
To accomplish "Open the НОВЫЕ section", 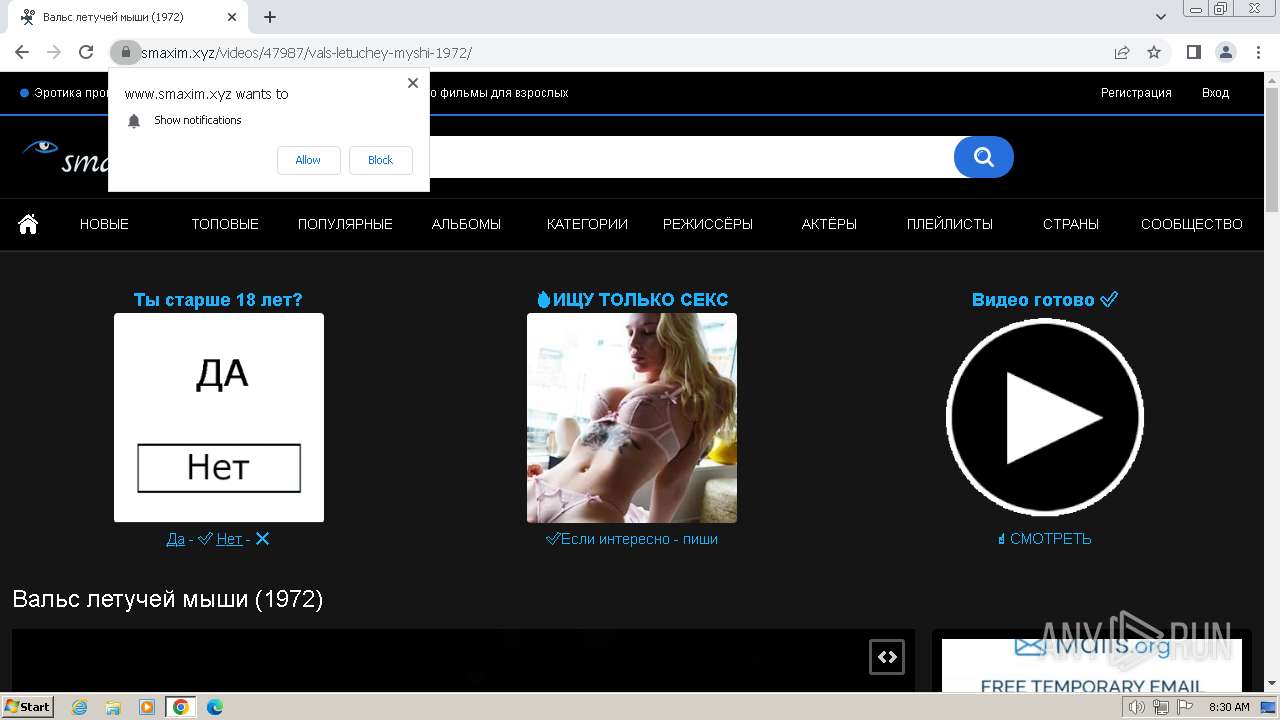I will pos(104,224).
